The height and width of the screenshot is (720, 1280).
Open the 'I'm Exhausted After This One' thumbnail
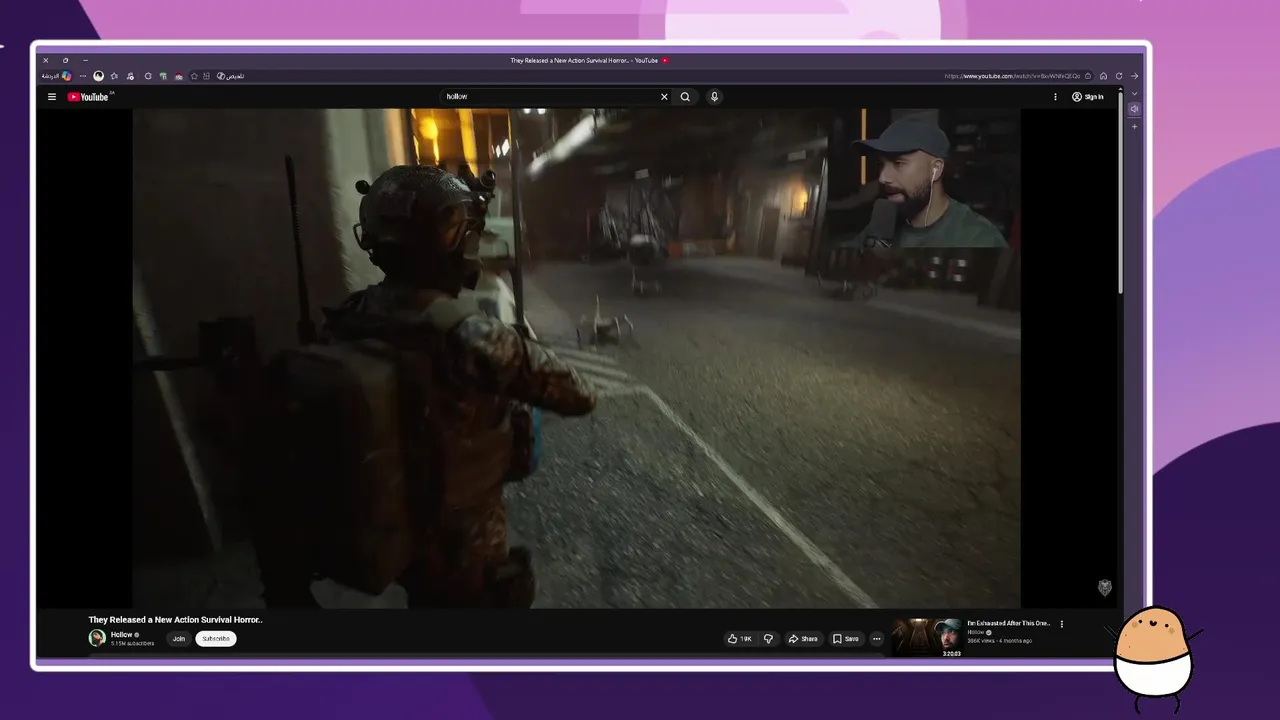[x=927, y=638]
